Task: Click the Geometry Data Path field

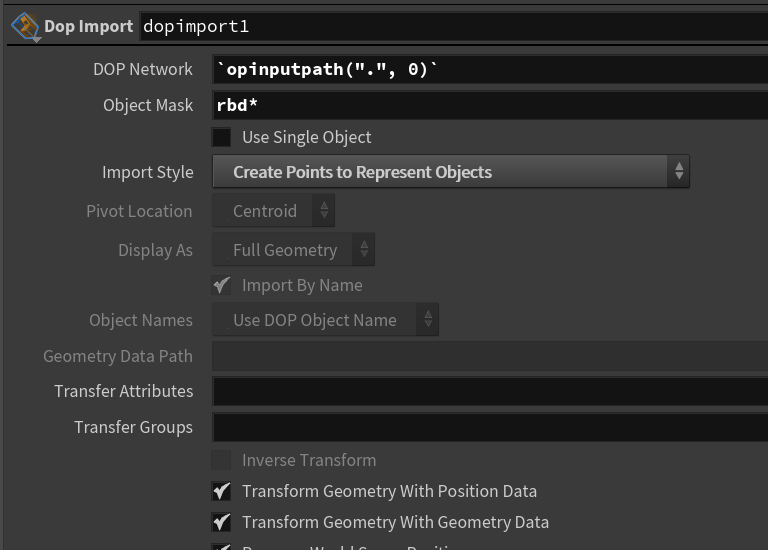Action: [490, 356]
